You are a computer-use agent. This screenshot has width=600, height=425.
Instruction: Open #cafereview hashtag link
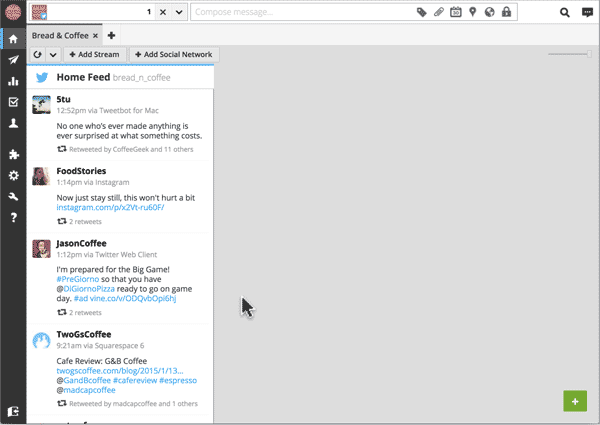point(135,380)
